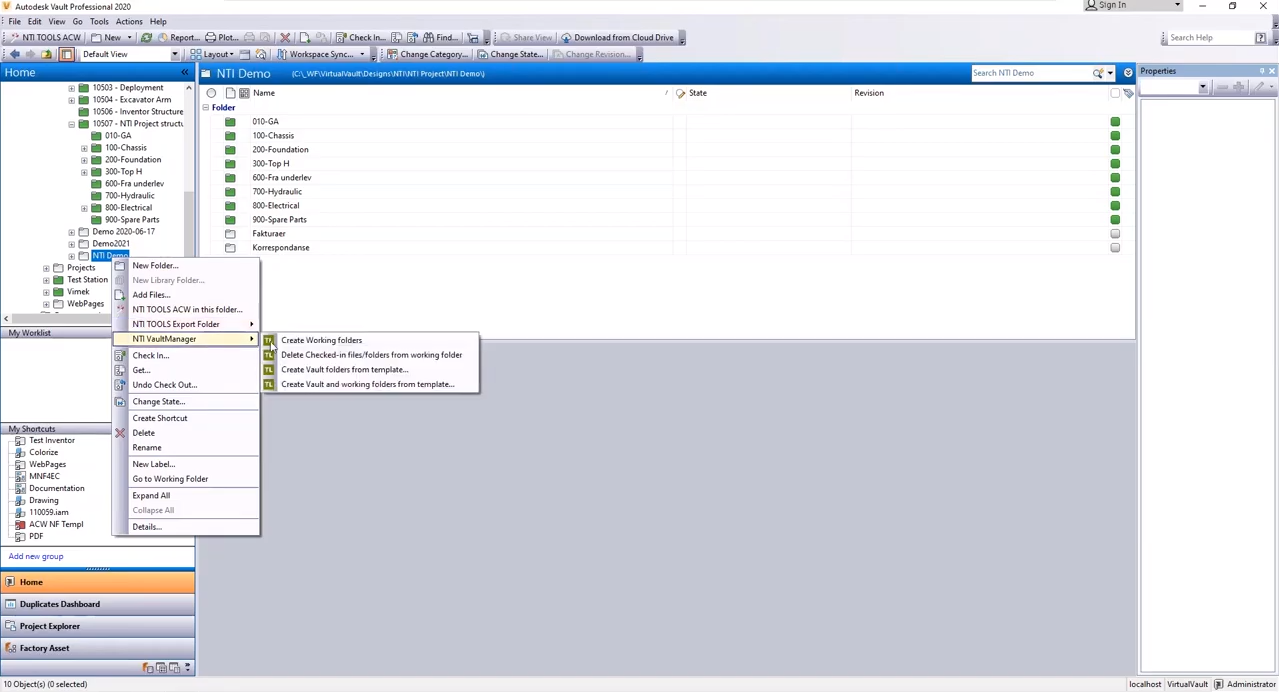Expand the 10503 - Deployment tree node

coord(72,88)
